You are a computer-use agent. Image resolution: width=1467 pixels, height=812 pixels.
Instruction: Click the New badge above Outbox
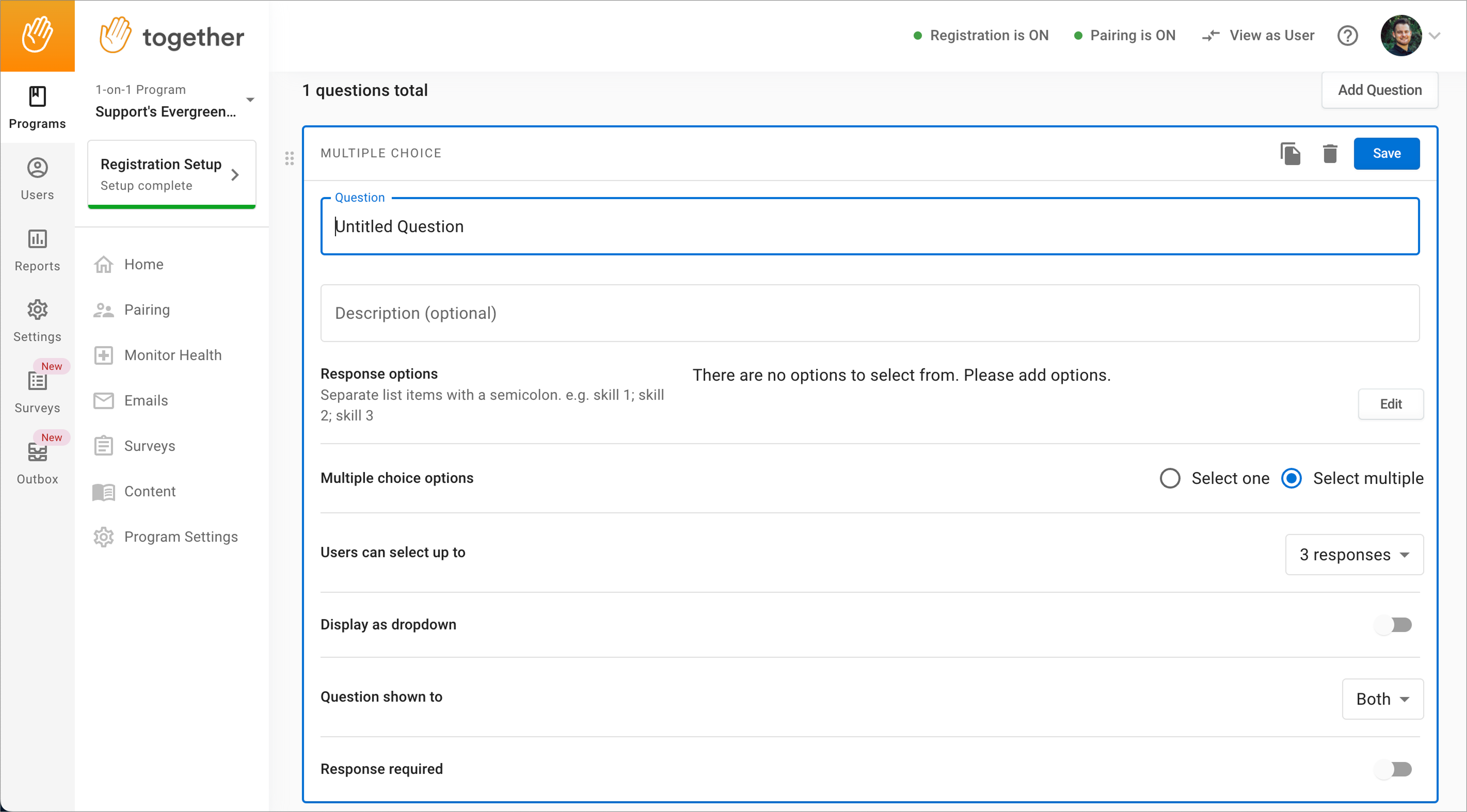(51, 437)
